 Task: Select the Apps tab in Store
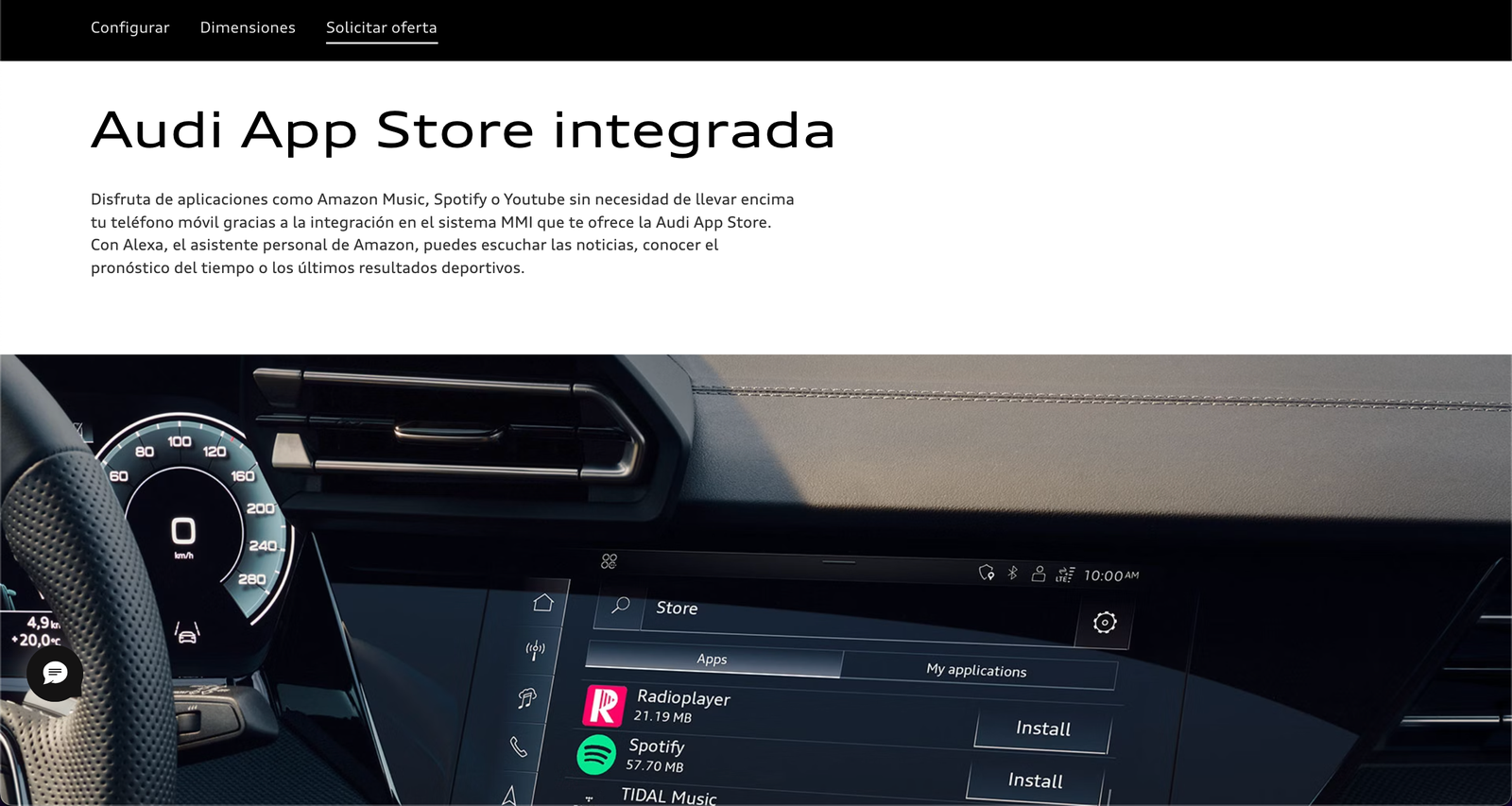click(713, 659)
